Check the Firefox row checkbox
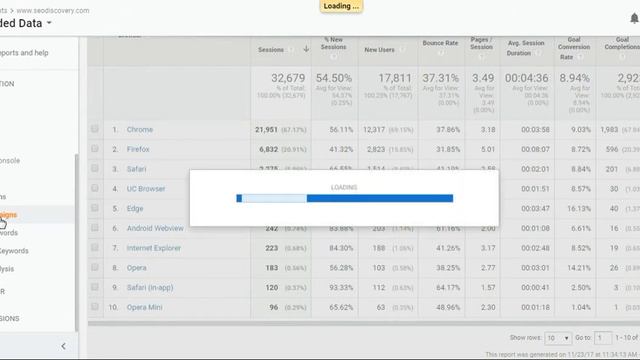The image size is (640, 360). coord(95,149)
